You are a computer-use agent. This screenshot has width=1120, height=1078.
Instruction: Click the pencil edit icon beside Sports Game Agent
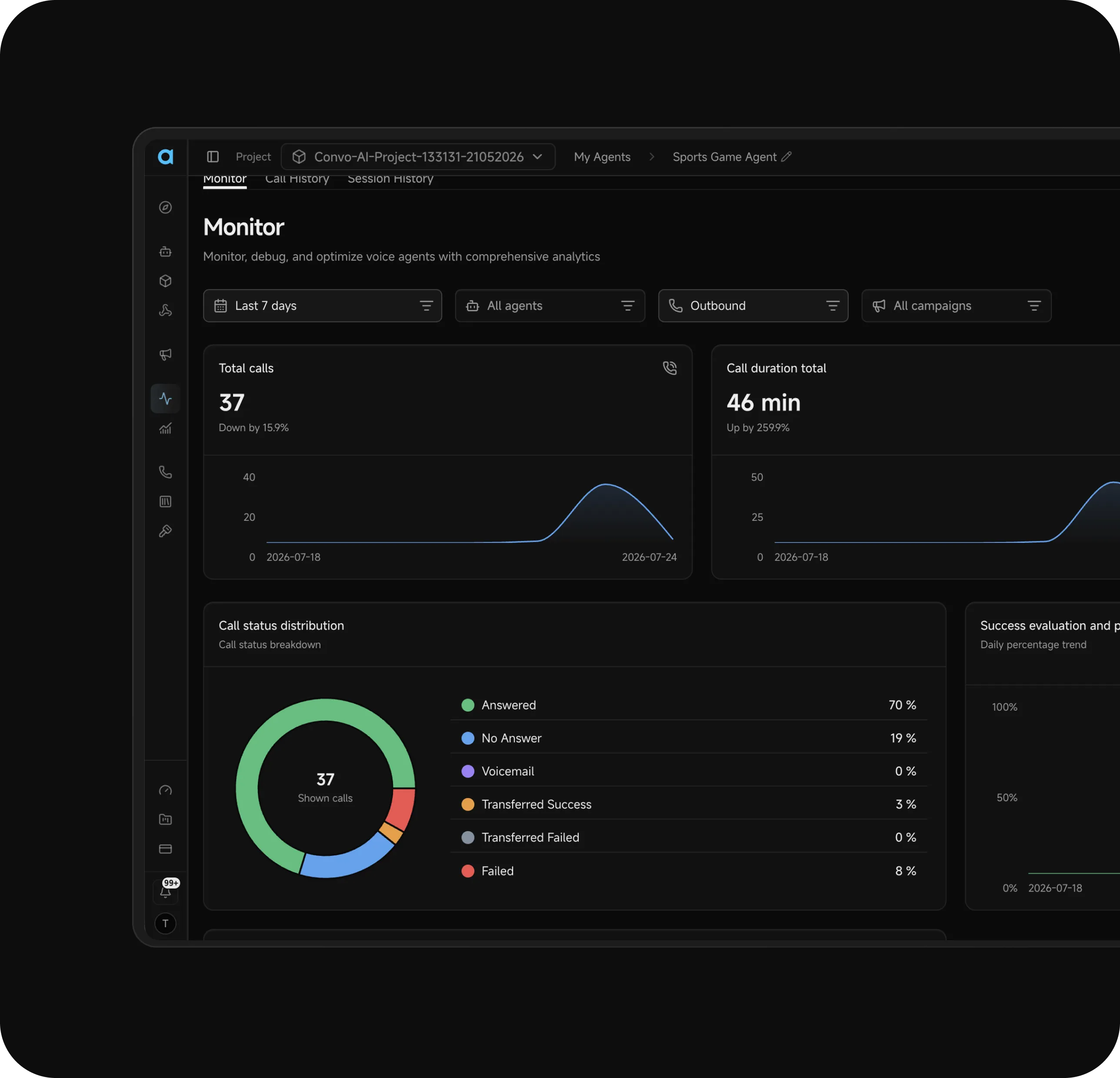point(786,156)
